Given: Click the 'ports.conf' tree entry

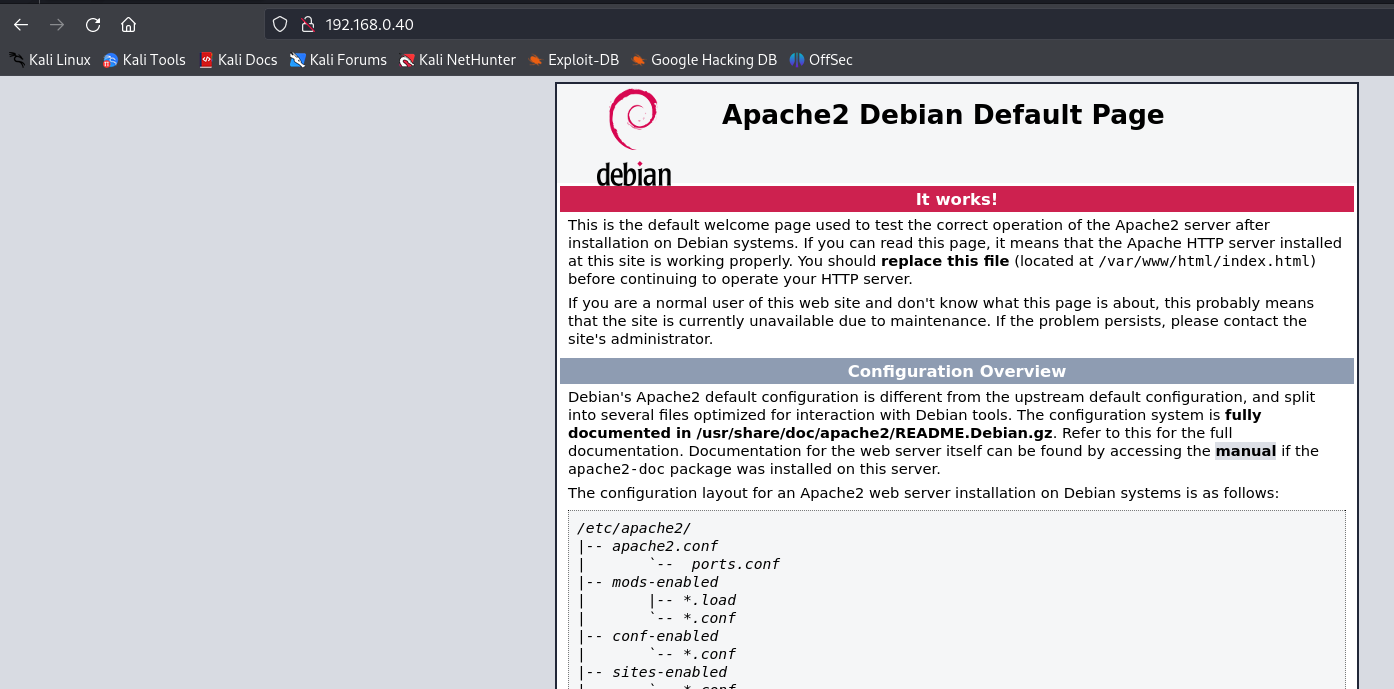Looking at the screenshot, I should 735,564.
